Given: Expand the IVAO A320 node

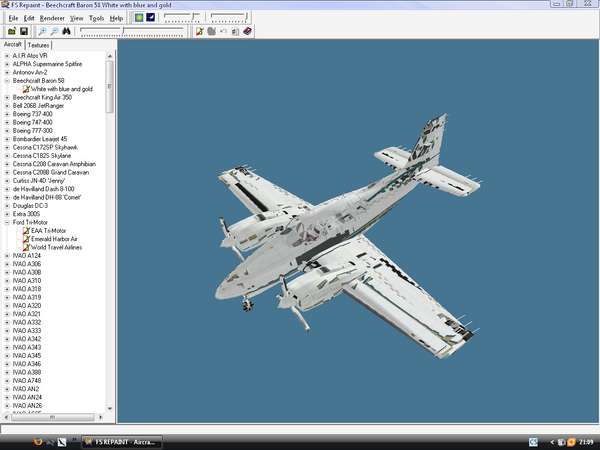Looking at the screenshot, I should point(7,306).
